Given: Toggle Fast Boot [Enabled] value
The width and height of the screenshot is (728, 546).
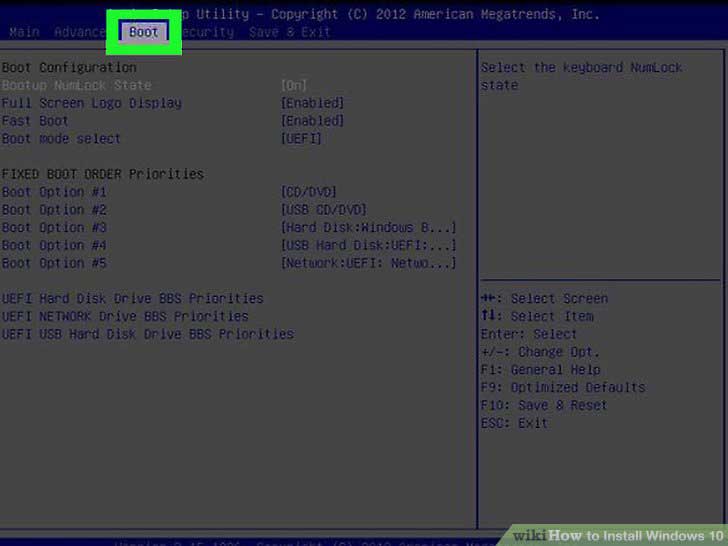Looking at the screenshot, I should [x=312, y=121].
